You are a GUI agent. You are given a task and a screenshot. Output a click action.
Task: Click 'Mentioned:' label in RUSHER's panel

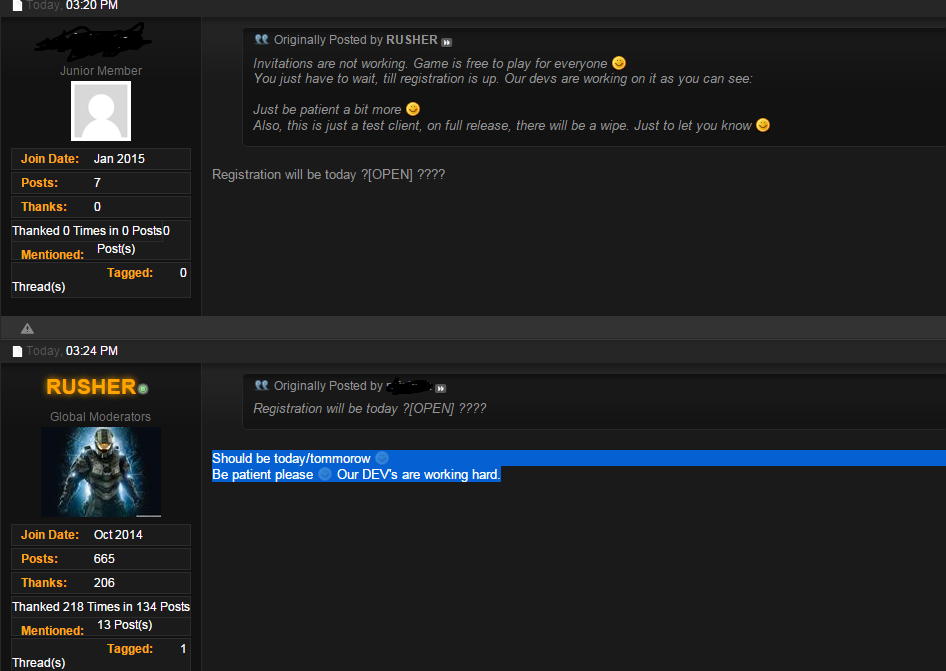[52, 631]
